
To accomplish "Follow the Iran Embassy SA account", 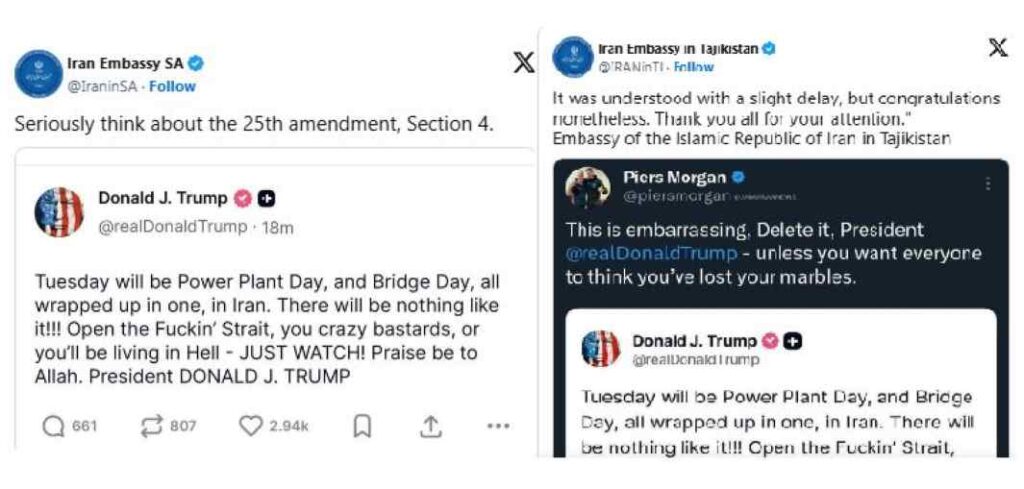I will point(172,86).
